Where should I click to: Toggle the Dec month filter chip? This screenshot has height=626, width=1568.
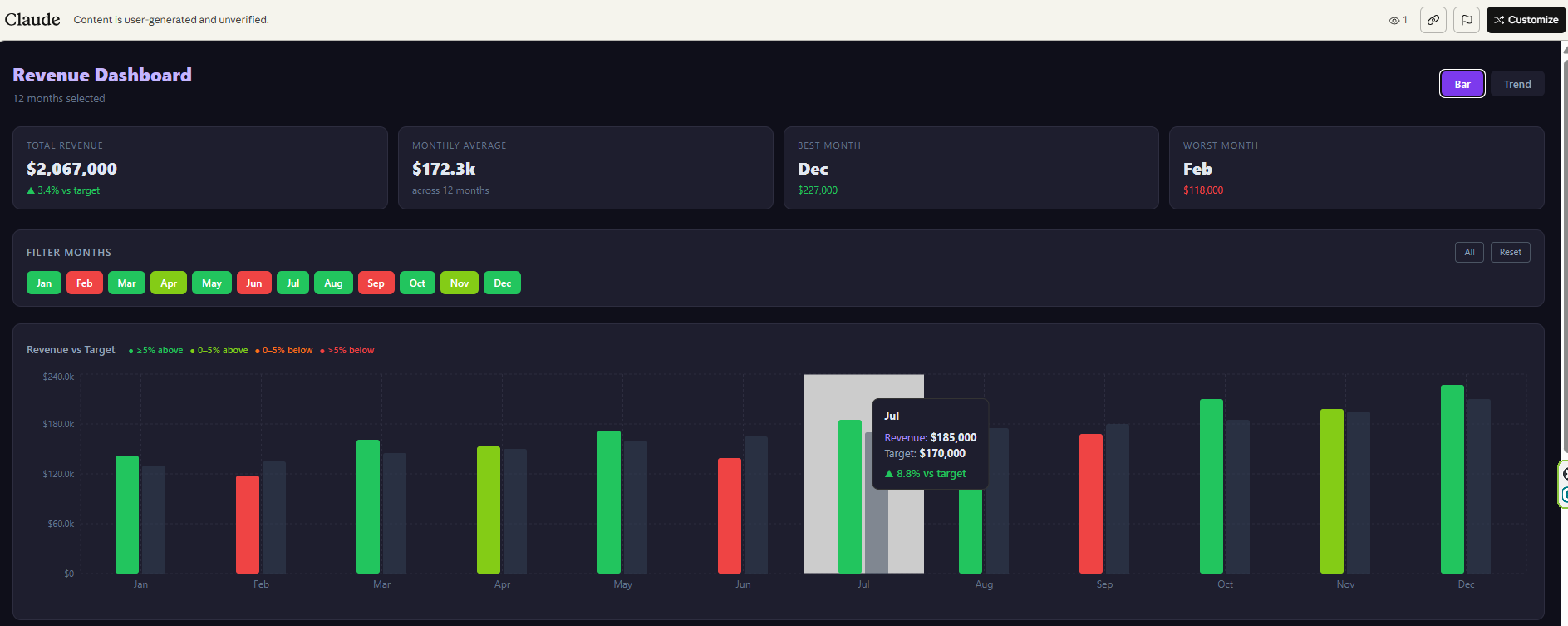(503, 283)
